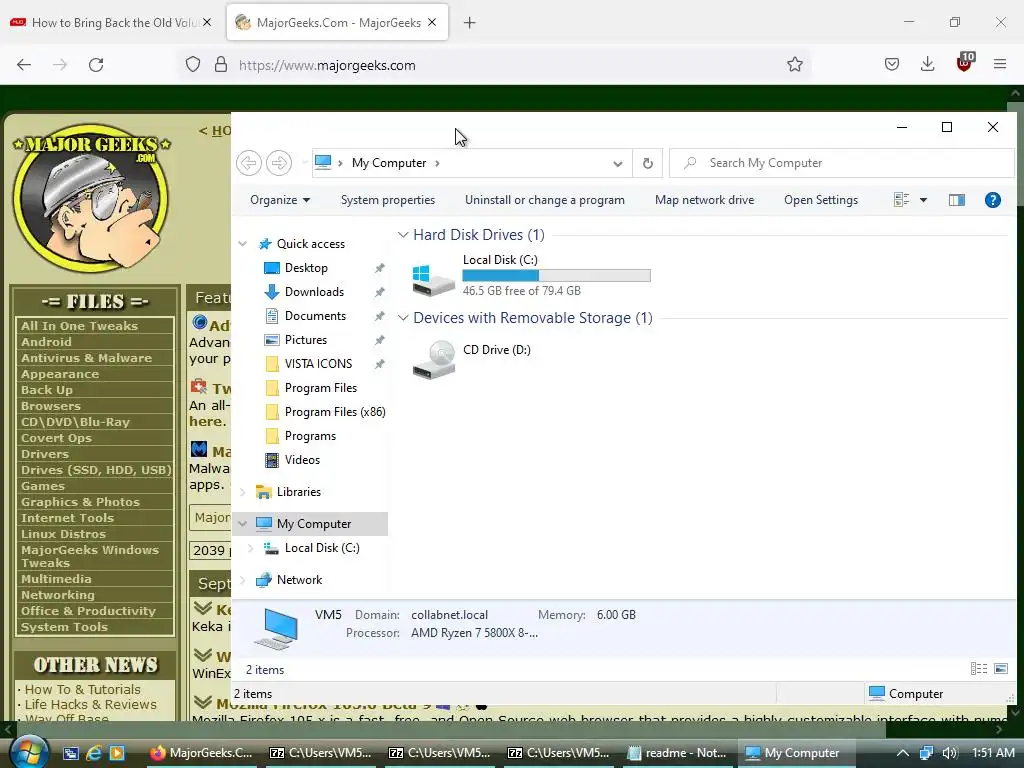Viewport: 1024px width, 768px height.
Task: Click System properties in the command bar
Action: coord(388,200)
